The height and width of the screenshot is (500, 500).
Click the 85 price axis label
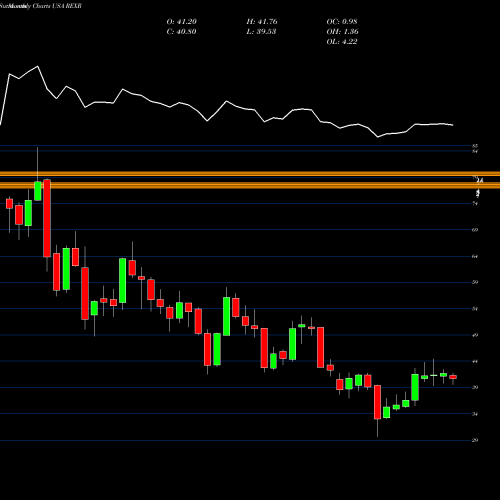pos(475,146)
